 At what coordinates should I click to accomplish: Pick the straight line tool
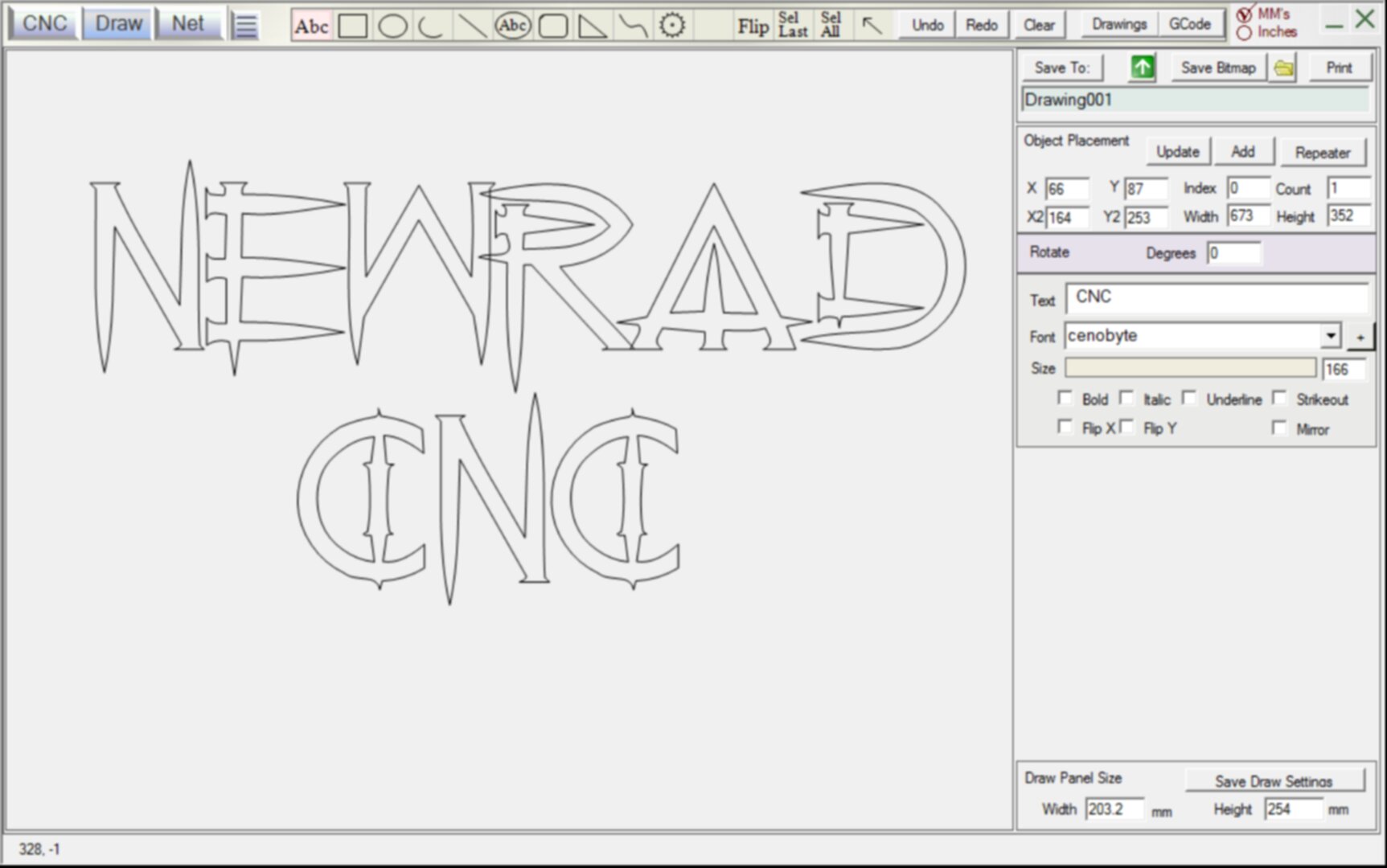(x=472, y=27)
